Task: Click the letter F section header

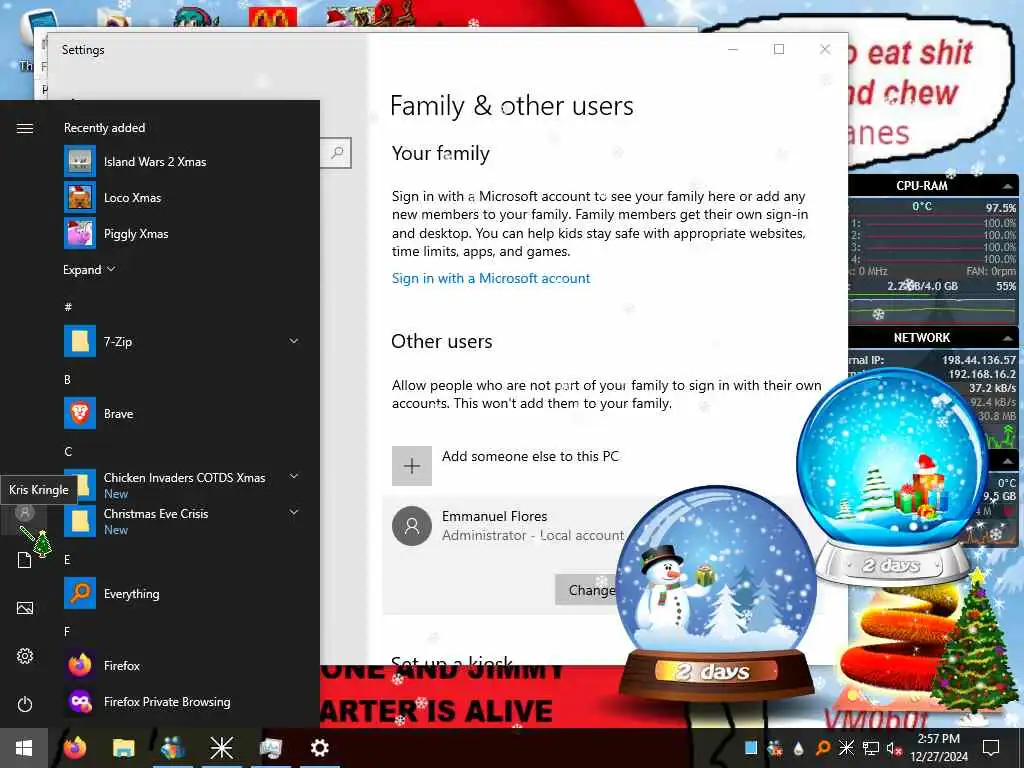Action: 67,632
